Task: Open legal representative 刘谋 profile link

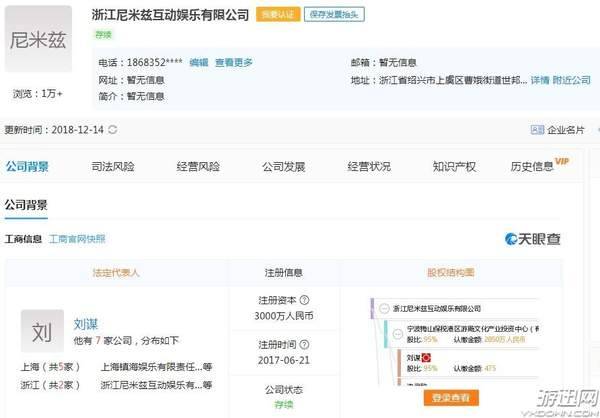Action: click(x=86, y=324)
